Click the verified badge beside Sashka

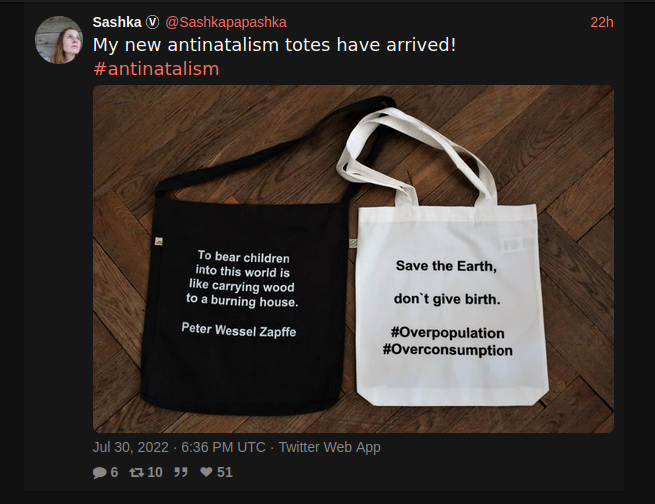point(152,22)
